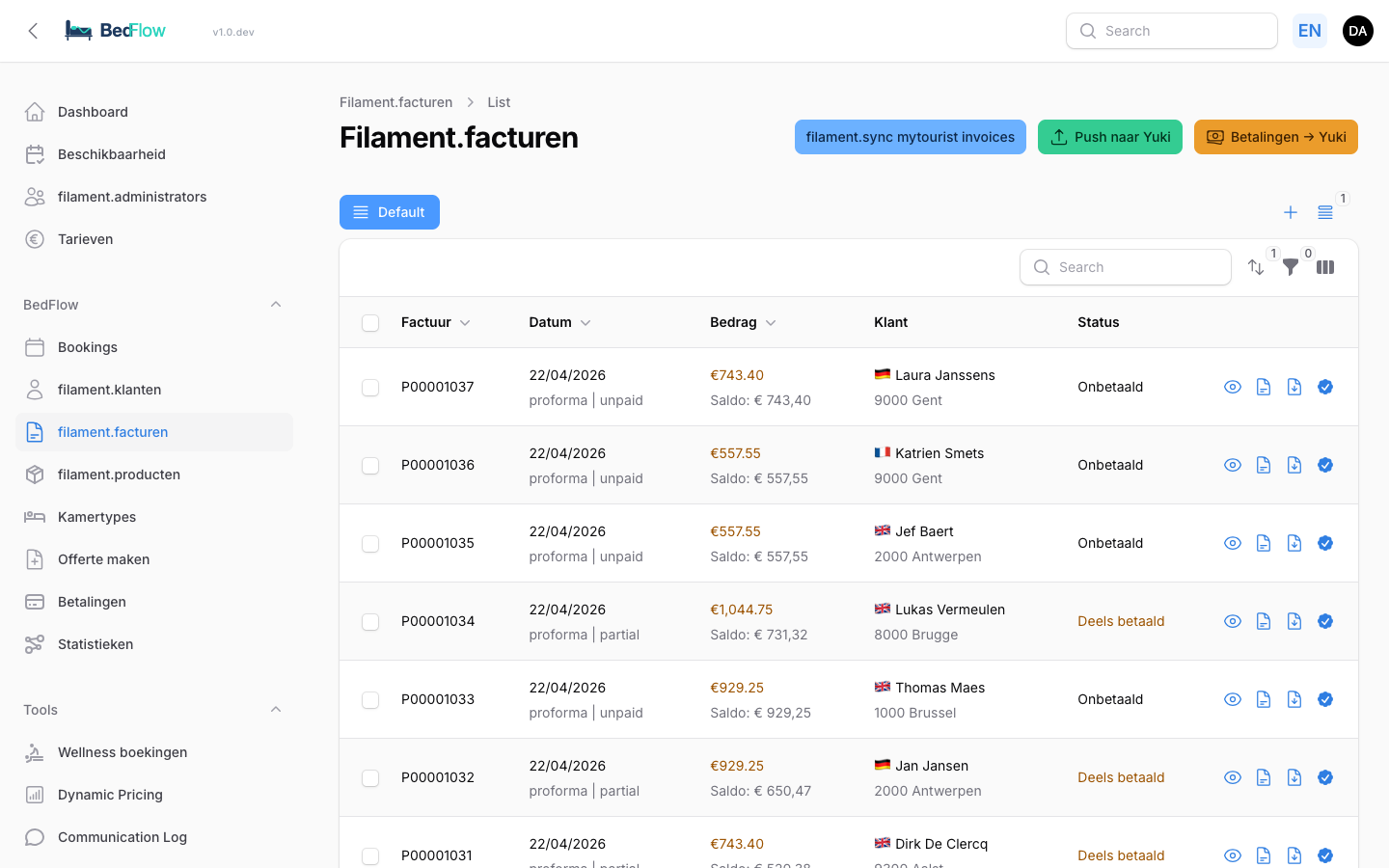Switch language with the EN button
Viewport: 1389px width, 868px height.
point(1310,31)
